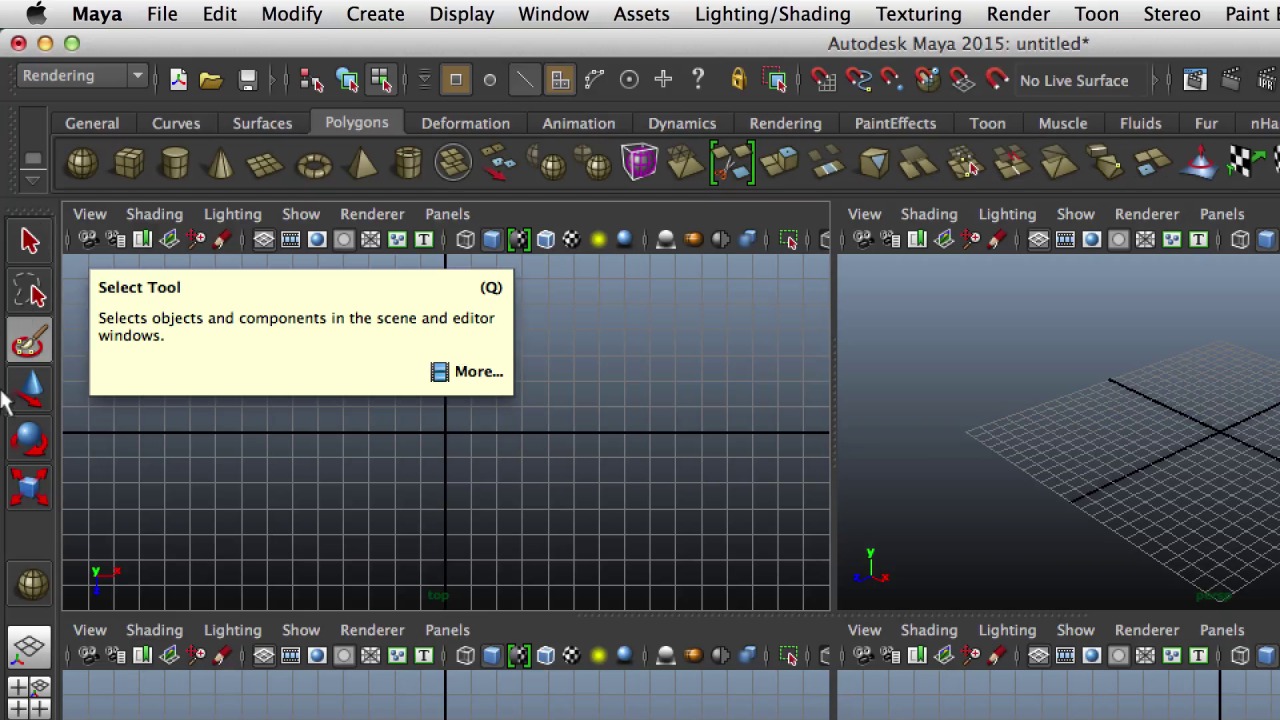Activate the Rotate tool in the toolbox
1280x720 pixels.
[x=29, y=440]
